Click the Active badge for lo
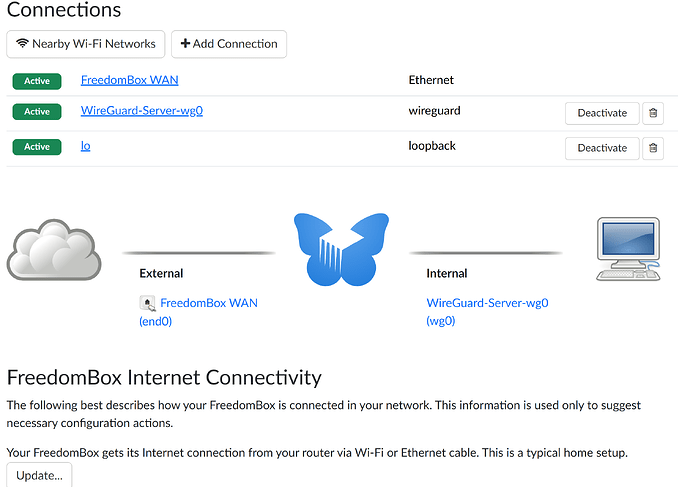Image resolution: width=690 pixels, height=487 pixels. [x=37, y=147]
